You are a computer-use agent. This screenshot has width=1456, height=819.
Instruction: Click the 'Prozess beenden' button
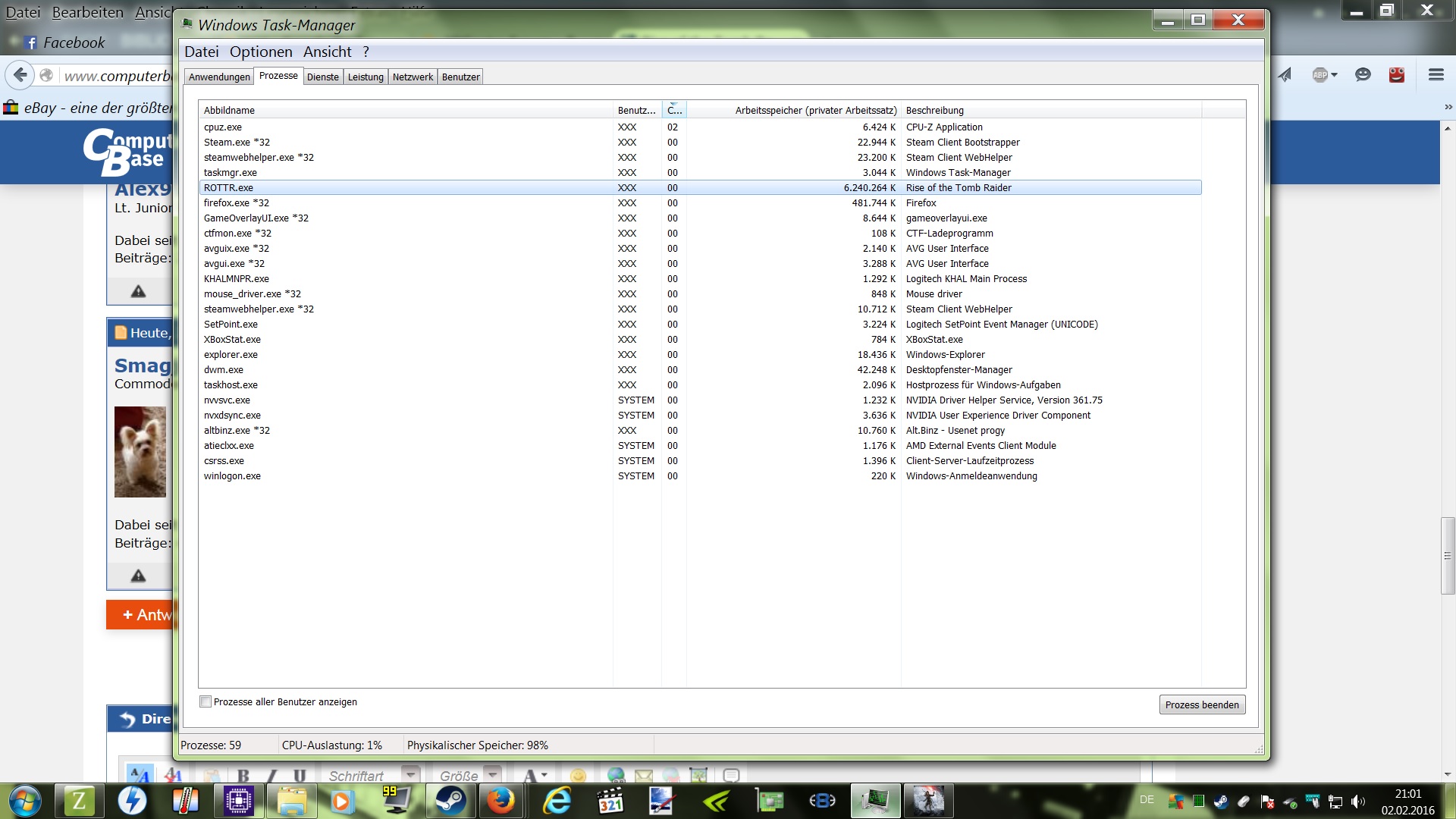coord(1202,704)
